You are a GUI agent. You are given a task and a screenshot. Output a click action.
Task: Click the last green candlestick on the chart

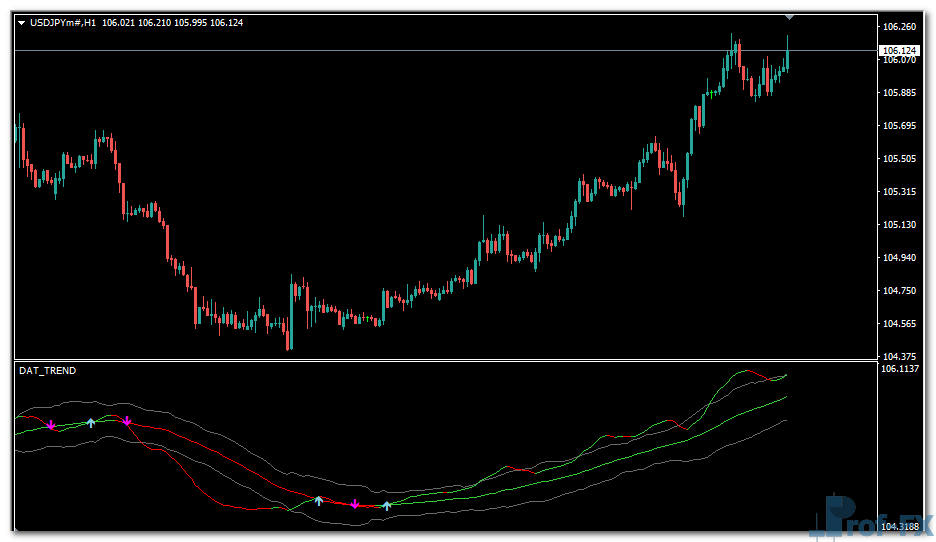click(788, 56)
